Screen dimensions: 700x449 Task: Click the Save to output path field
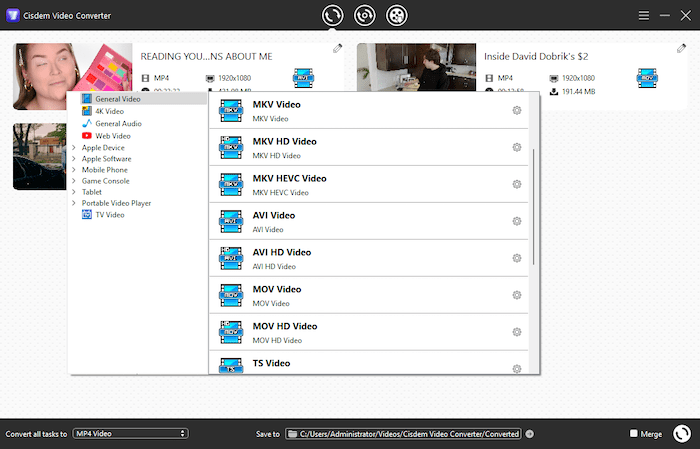click(x=403, y=434)
